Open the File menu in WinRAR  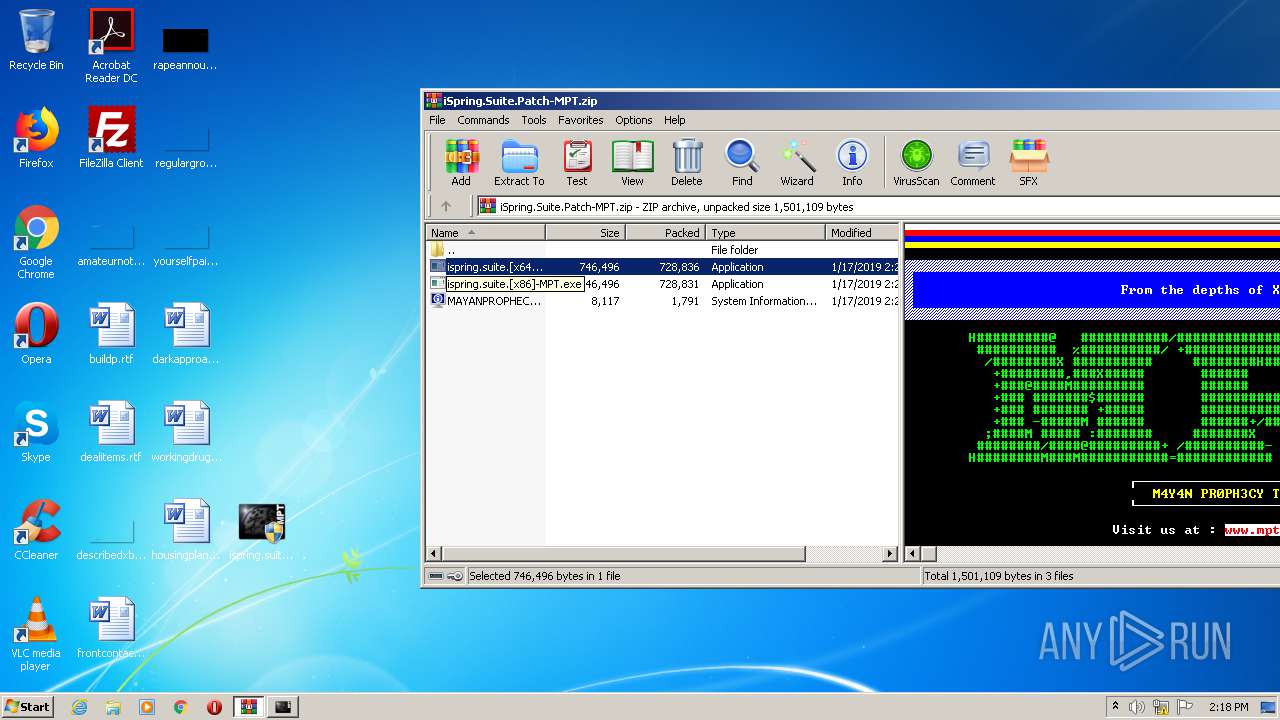click(437, 120)
